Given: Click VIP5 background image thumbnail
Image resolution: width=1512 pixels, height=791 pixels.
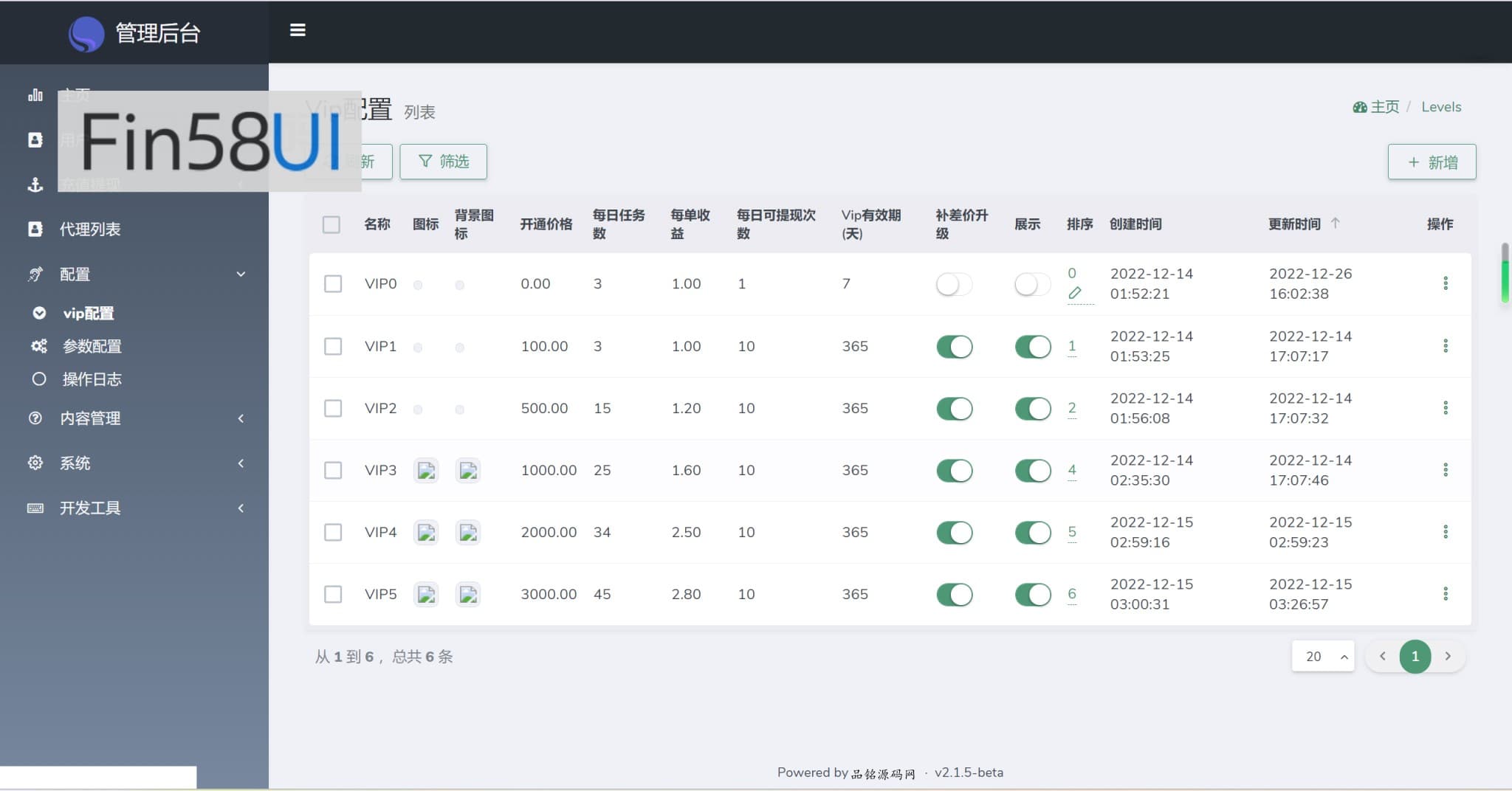Looking at the screenshot, I should (468, 594).
